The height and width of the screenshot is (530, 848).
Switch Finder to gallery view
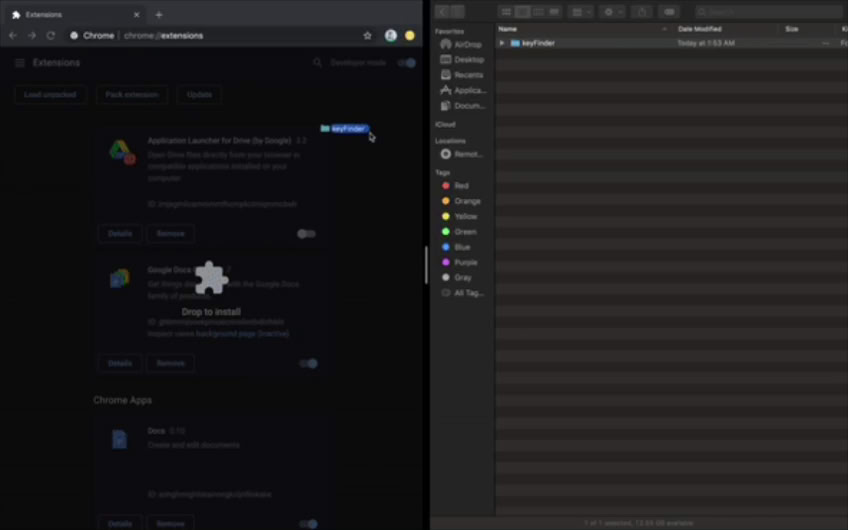[554, 11]
